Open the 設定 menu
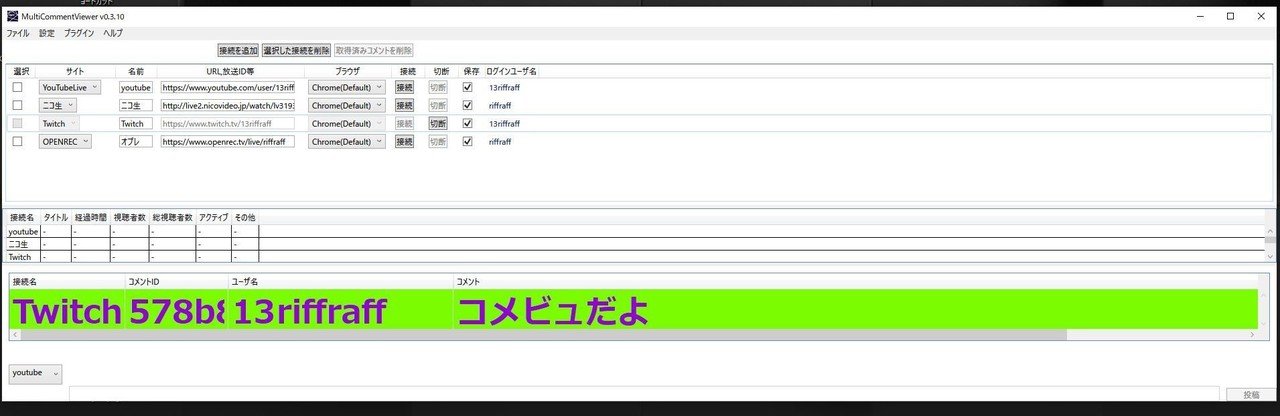This screenshot has width=1280, height=416. tap(47, 33)
